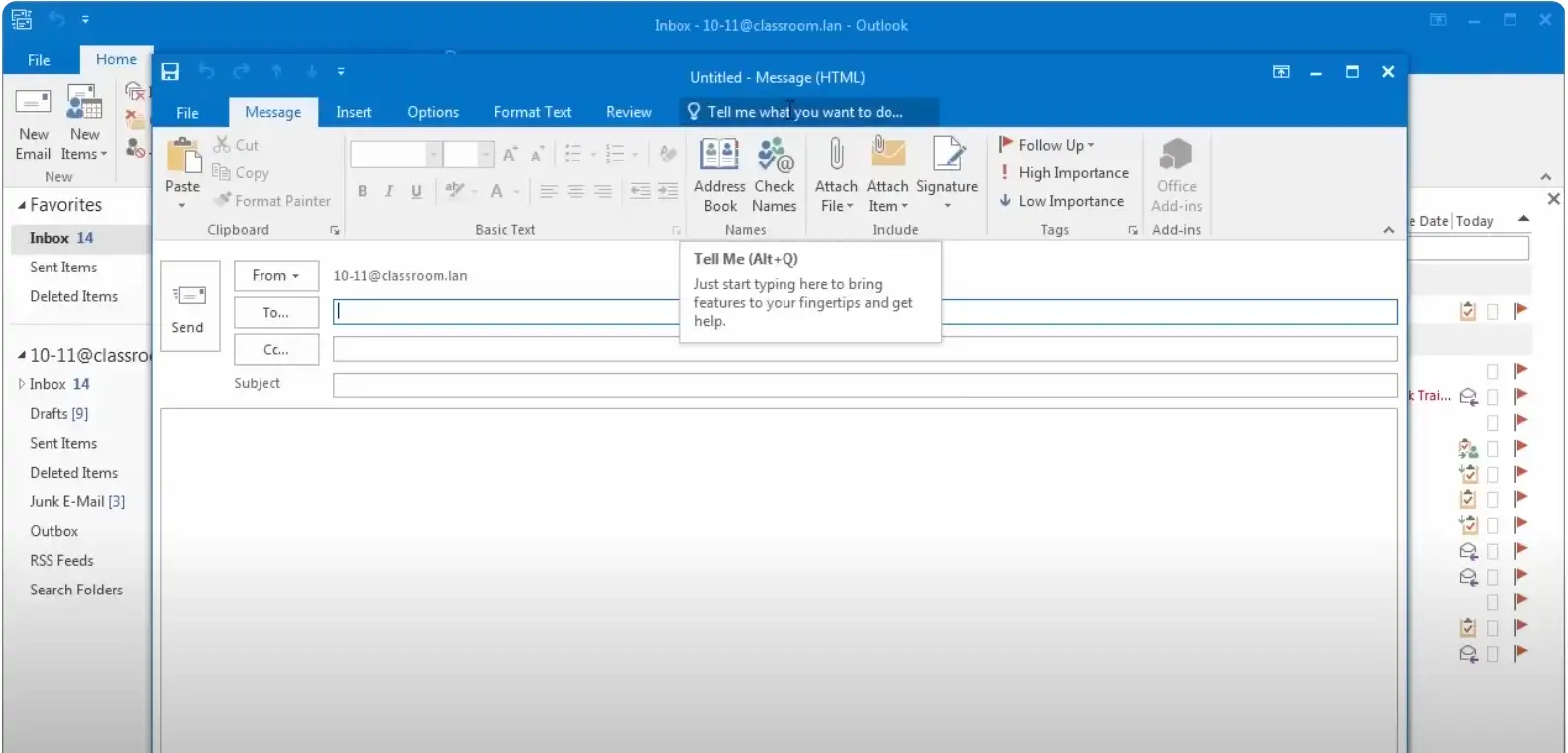Open the From address dropdown

pos(275,276)
